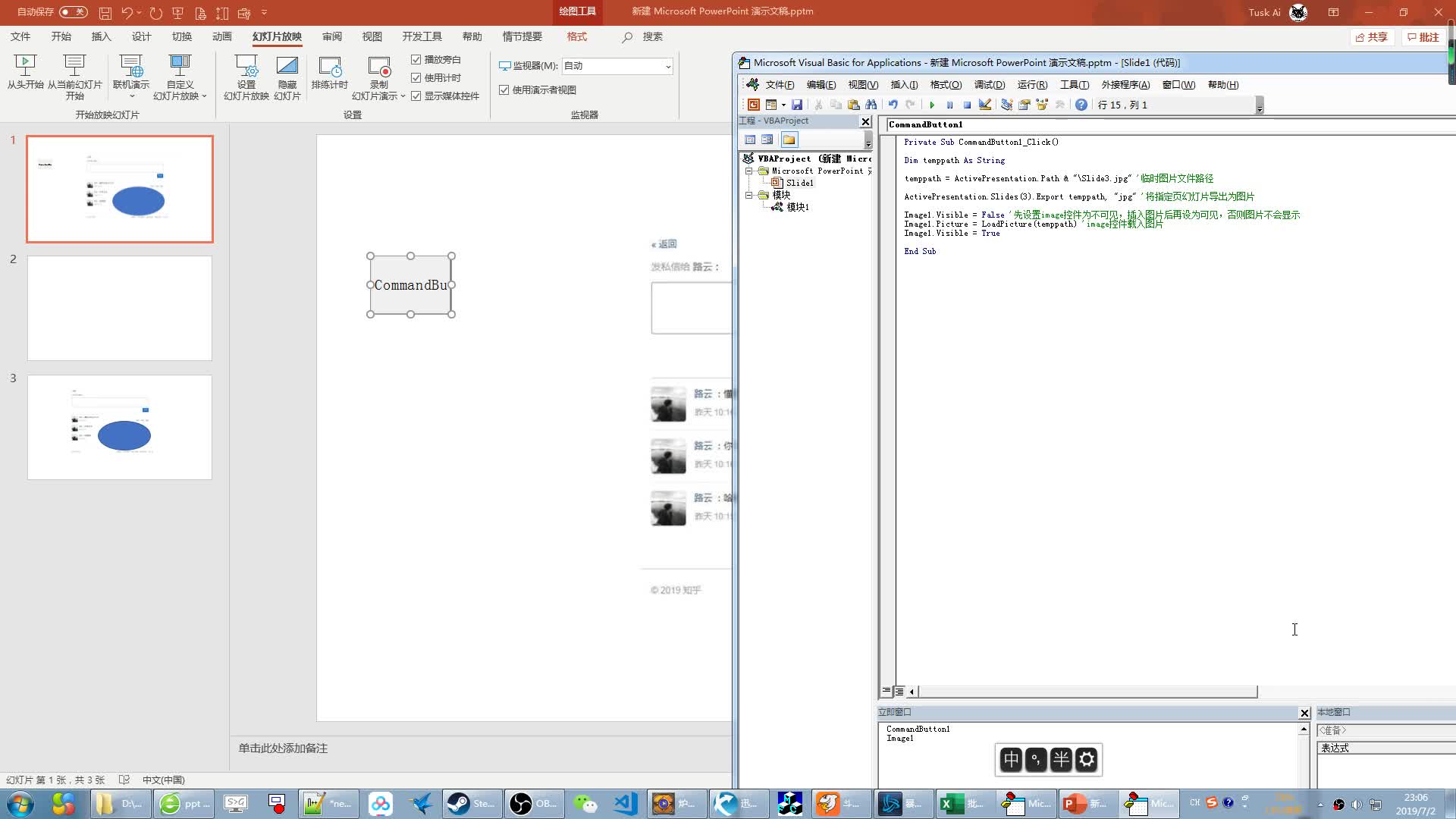Click the 共享 share button
1456x819 pixels.
pyautogui.click(x=1372, y=37)
